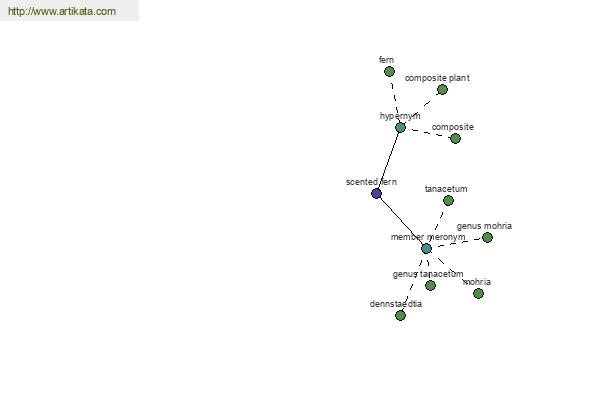
Task: Select the tanacetum node circle
Action: point(448,200)
